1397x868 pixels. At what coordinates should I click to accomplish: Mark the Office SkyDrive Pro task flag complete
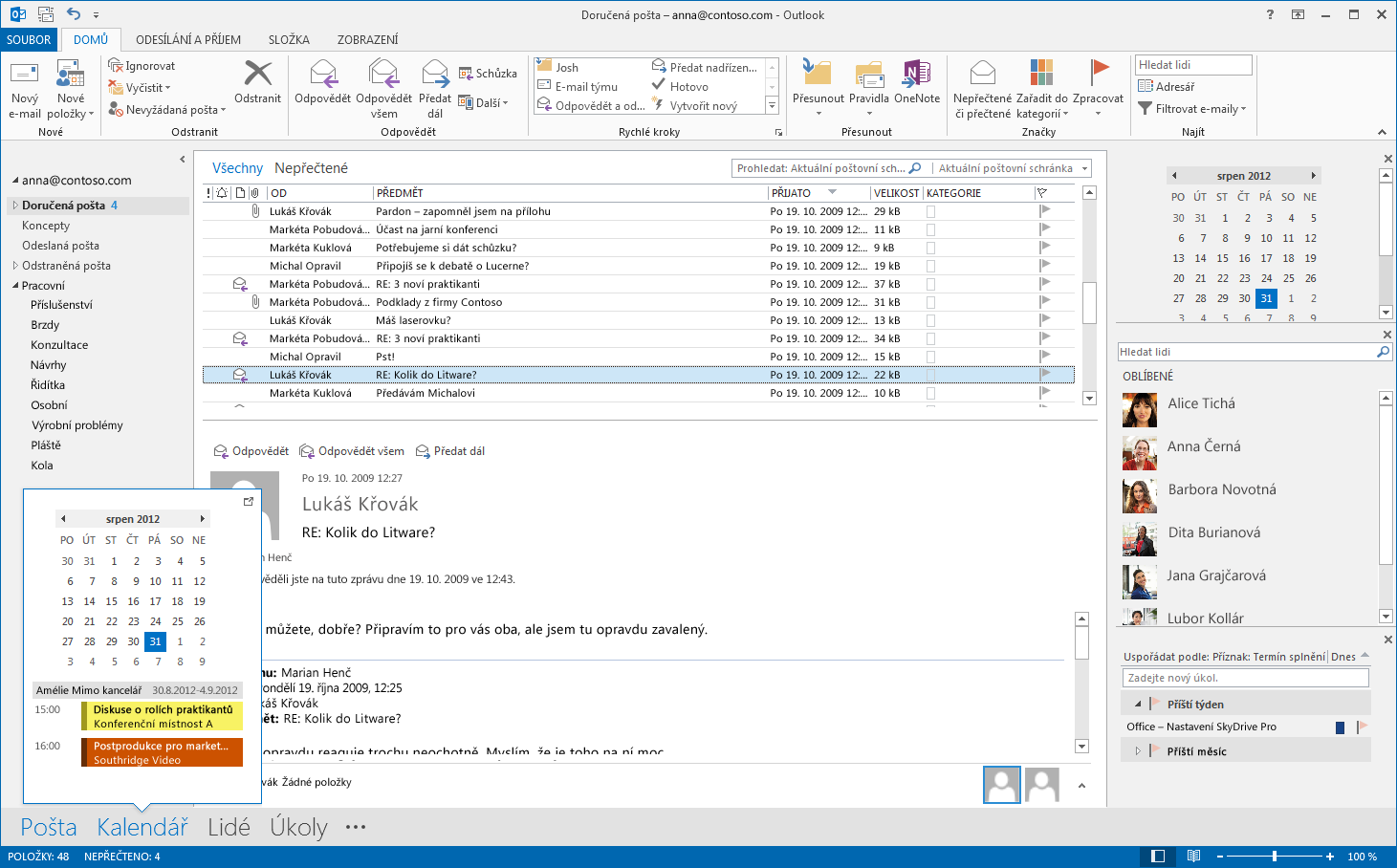tap(1362, 727)
